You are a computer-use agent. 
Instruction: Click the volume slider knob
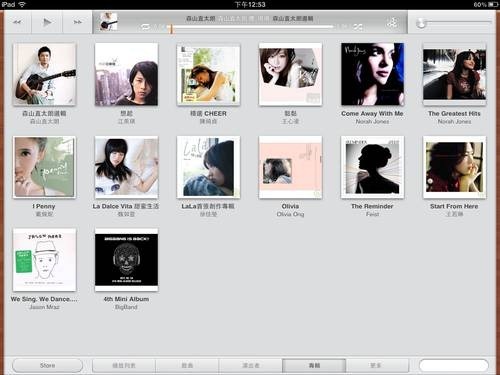click(x=421, y=23)
